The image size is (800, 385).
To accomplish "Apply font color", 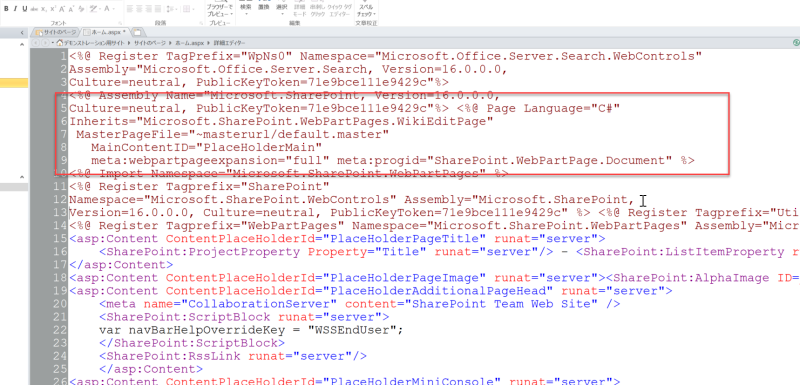I will pyautogui.click(x=107, y=9).
